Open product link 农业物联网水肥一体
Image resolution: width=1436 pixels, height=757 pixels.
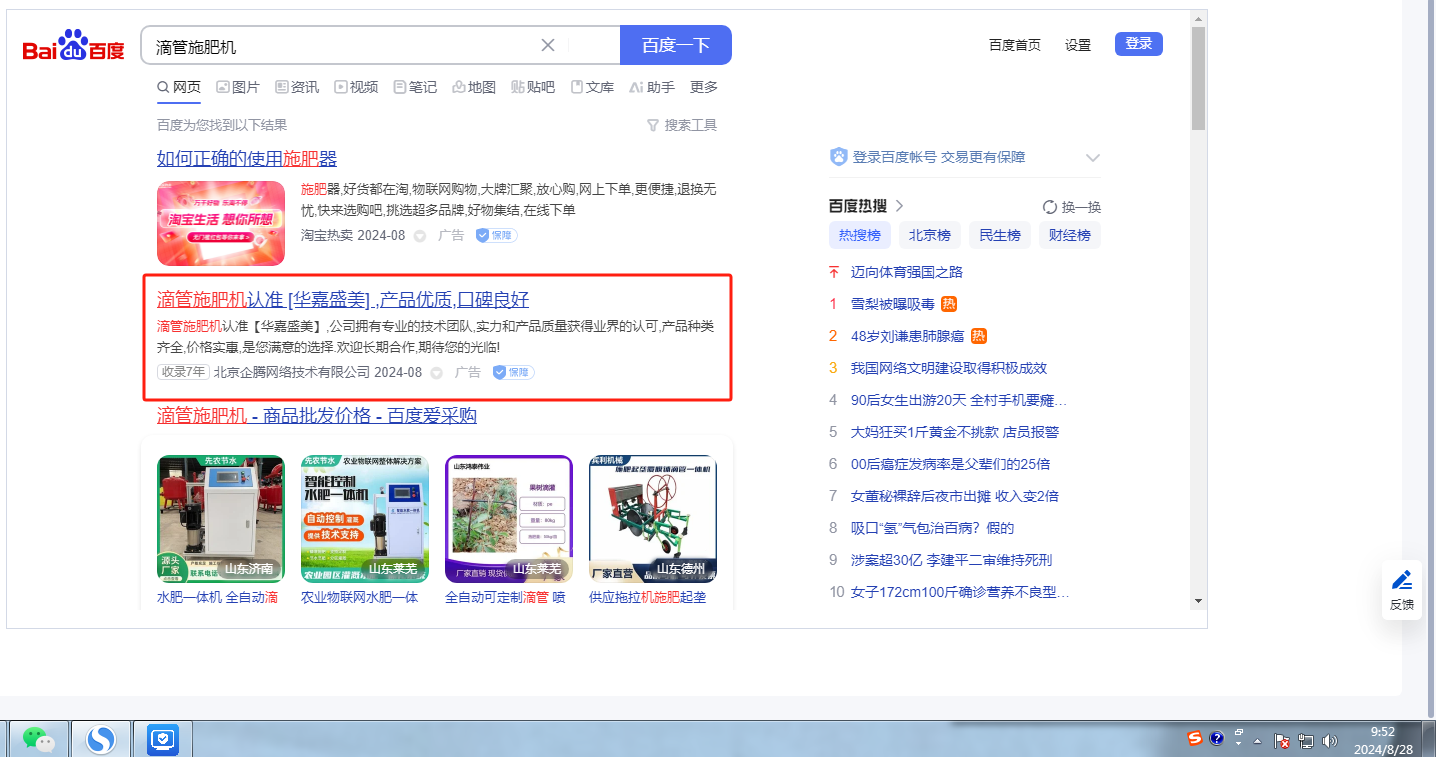pyautogui.click(x=360, y=598)
